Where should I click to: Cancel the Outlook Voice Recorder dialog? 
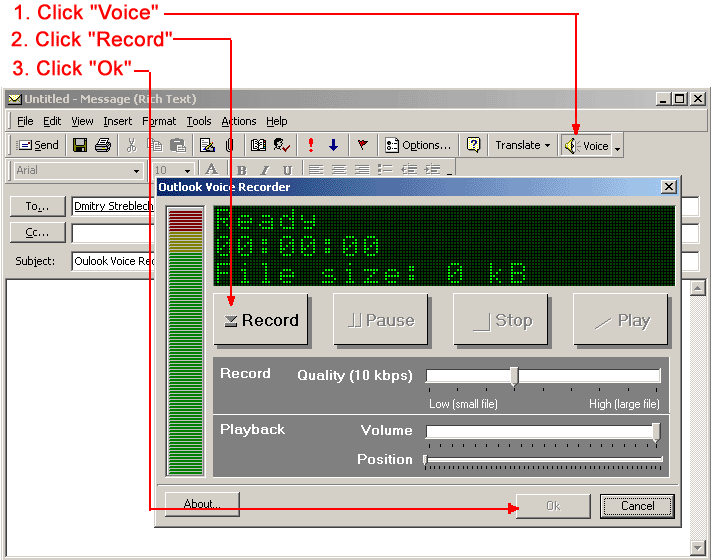point(637,506)
